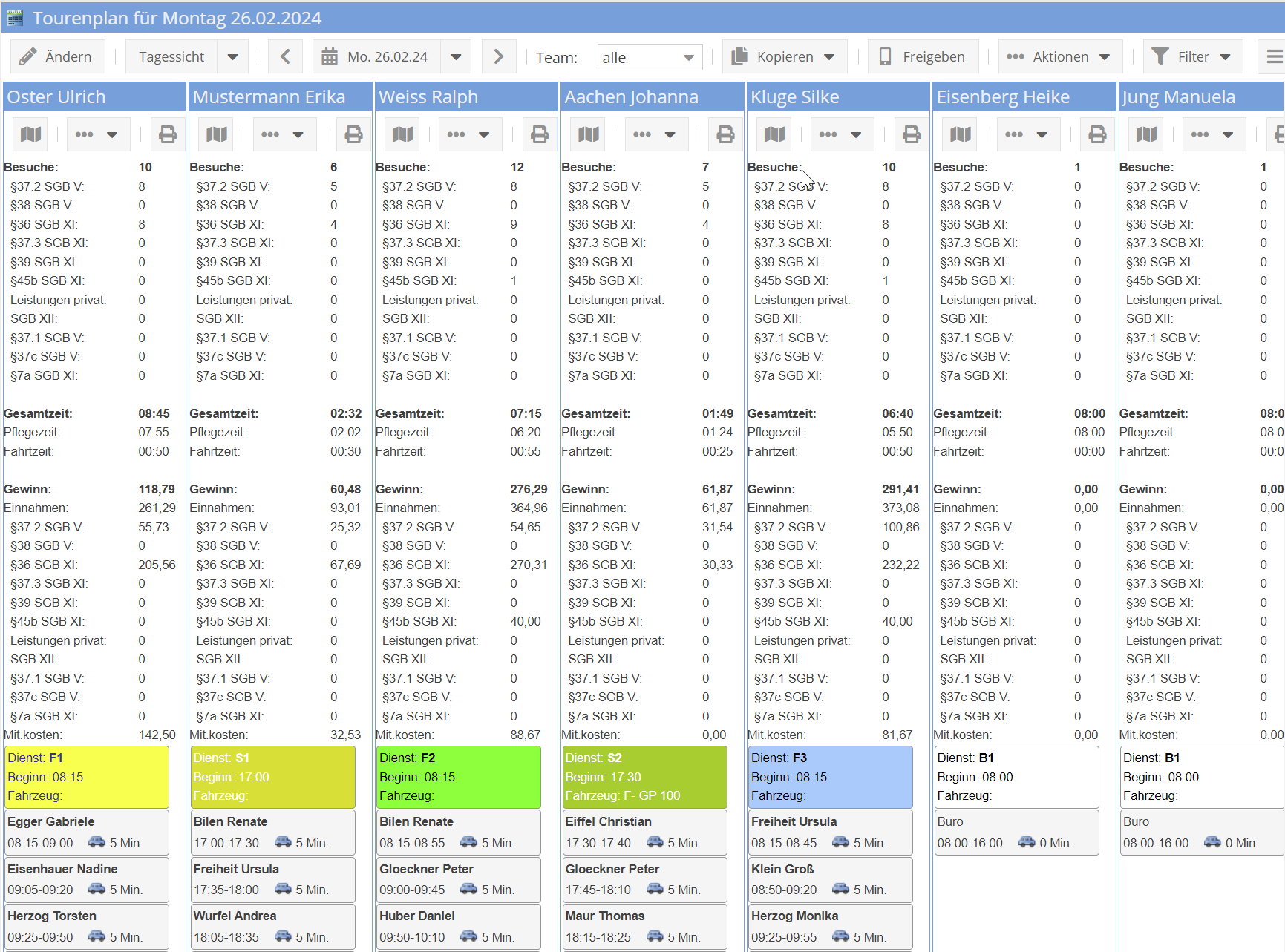Open hamburger menu in toolbar

[1273, 57]
